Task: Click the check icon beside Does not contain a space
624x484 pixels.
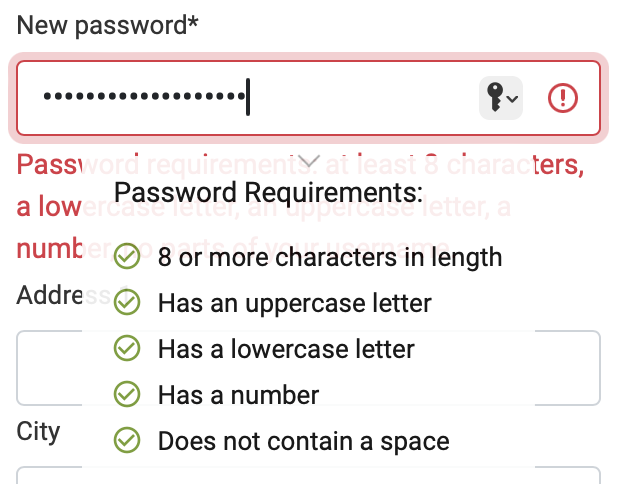Action: (127, 440)
